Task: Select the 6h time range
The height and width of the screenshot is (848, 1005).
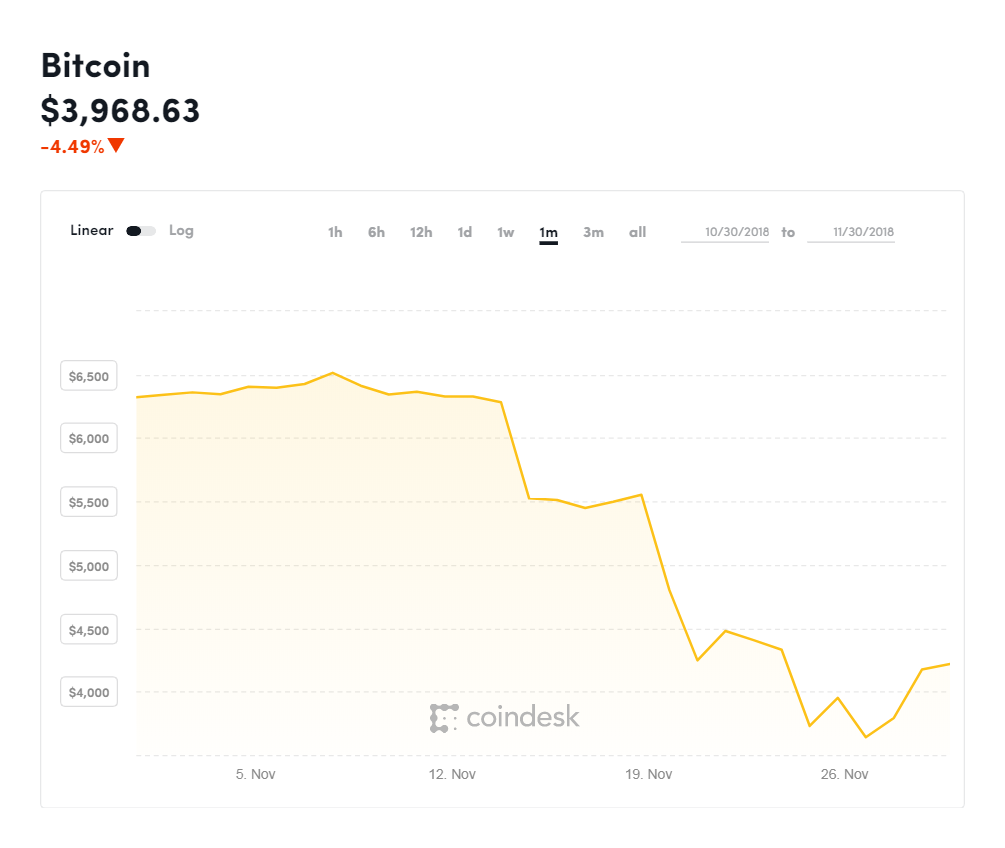Action: pos(376,231)
